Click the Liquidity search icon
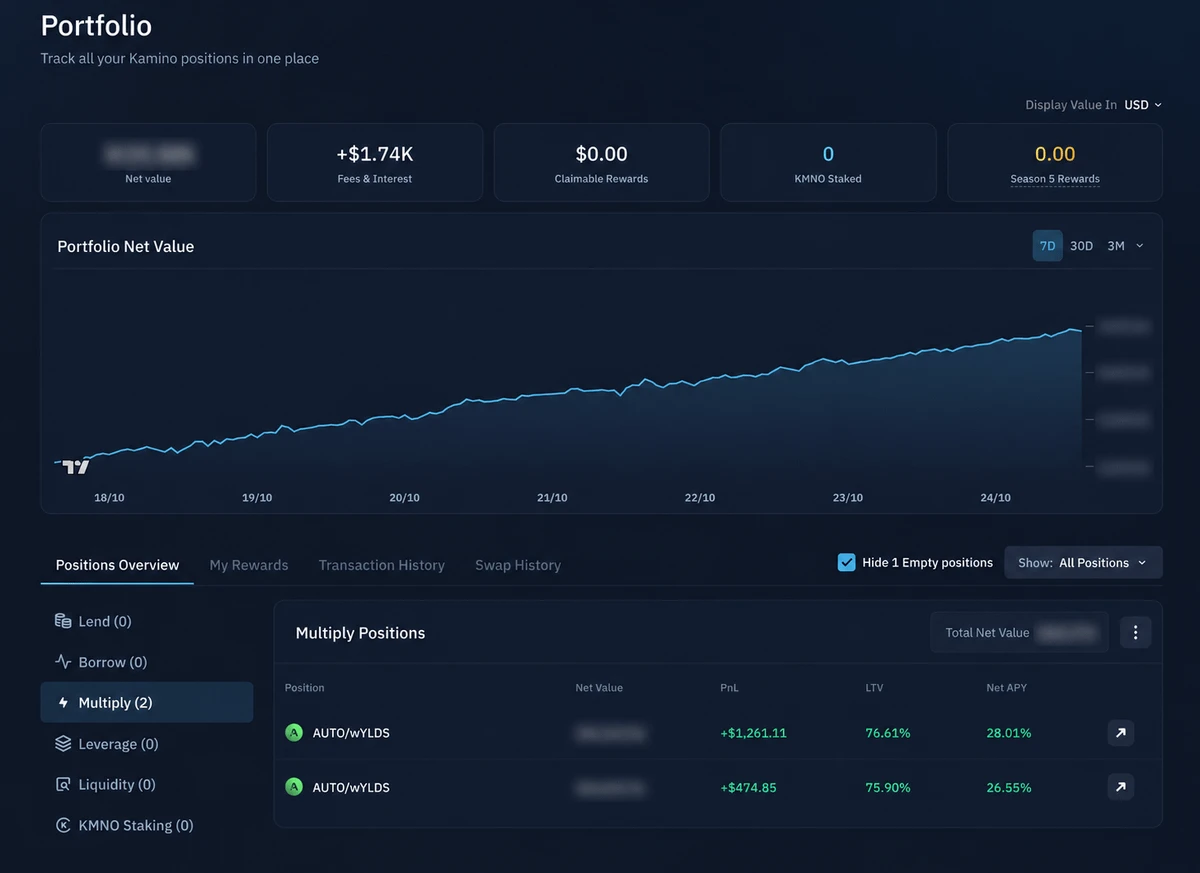Screen dimensions: 1200x873 (x=63, y=785)
